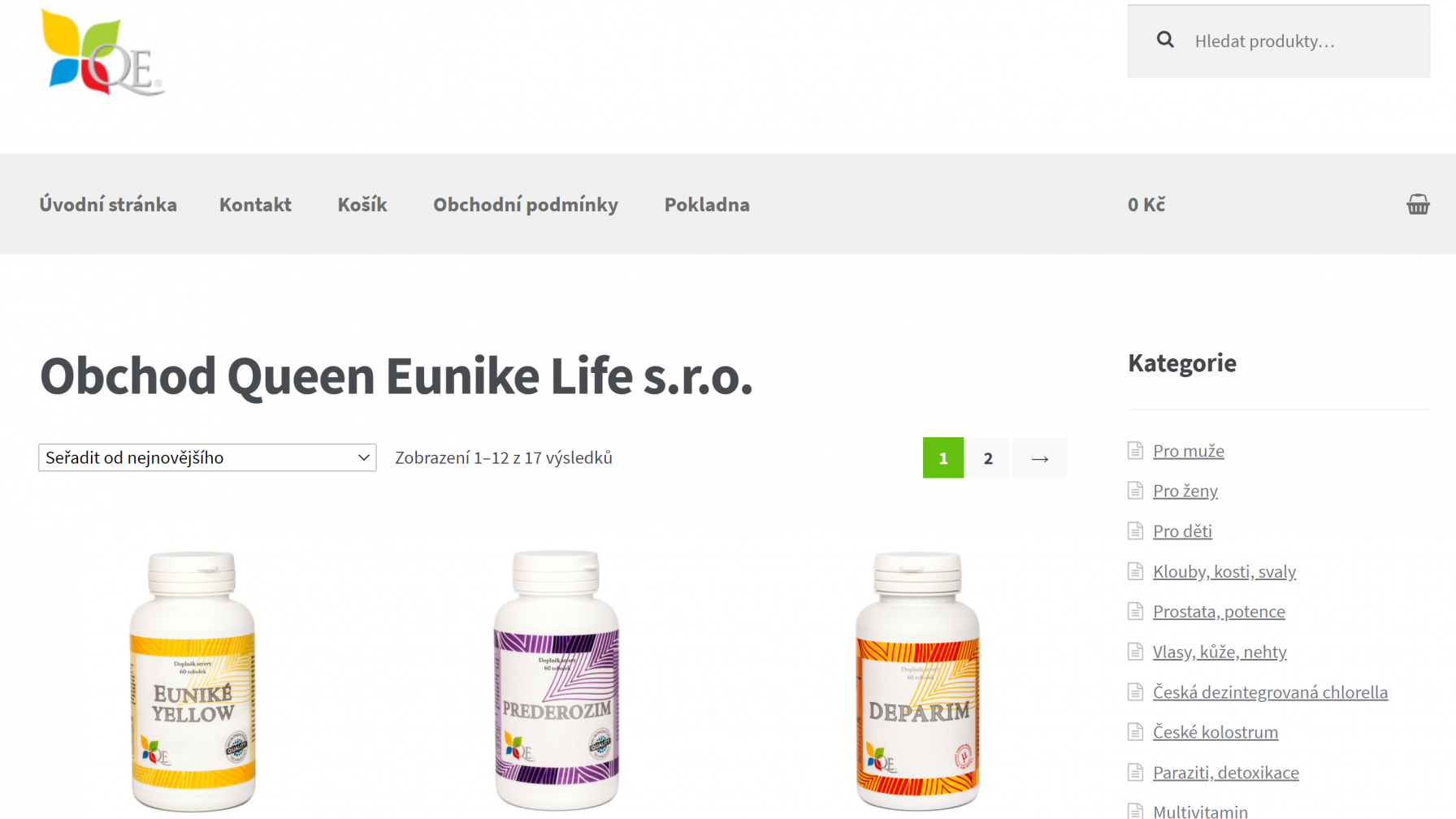The image size is (1456, 819).
Task: Click the QE store logo
Action: 103,53
